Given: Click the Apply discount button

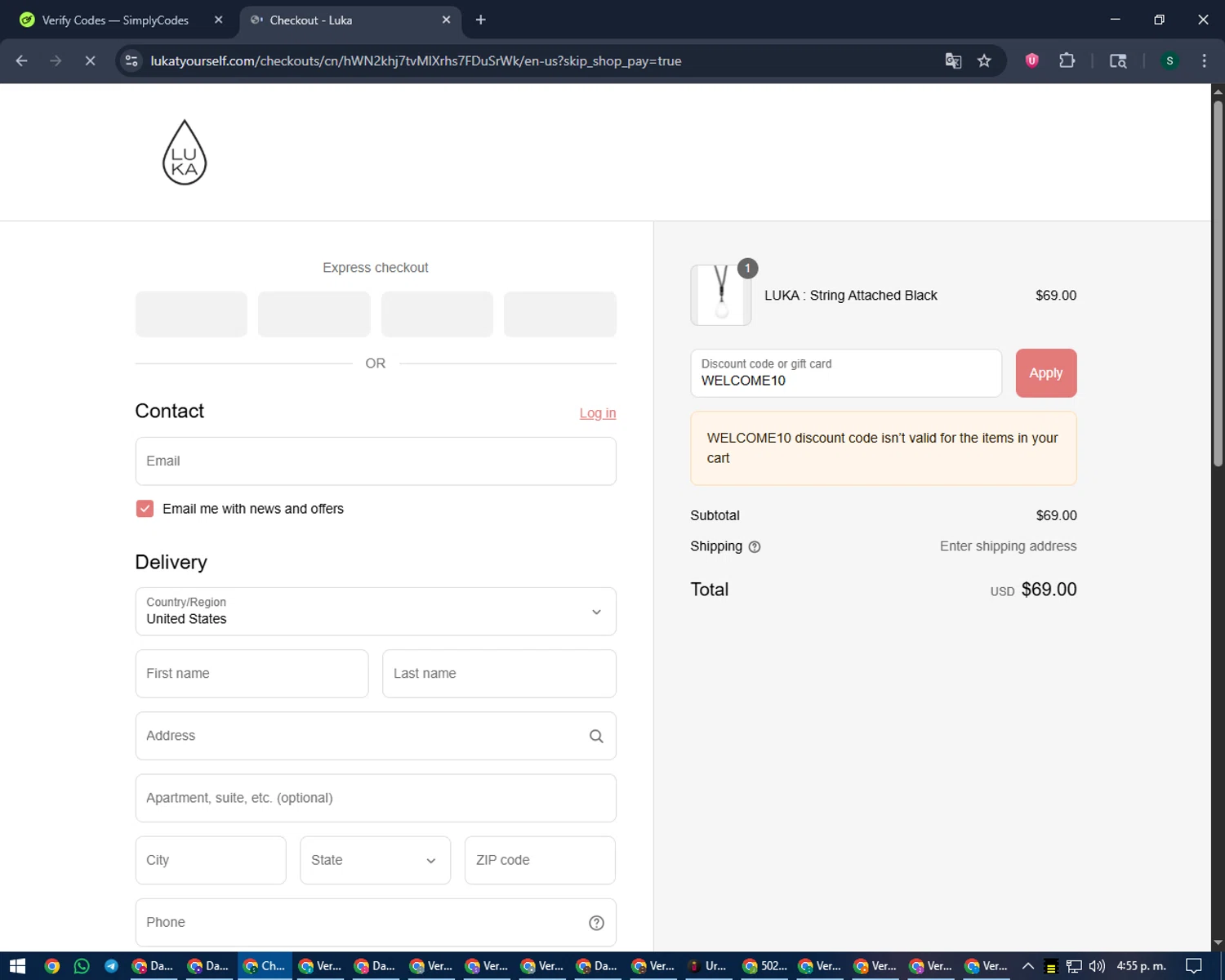Looking at the screenshot, I should [1046, 373].
